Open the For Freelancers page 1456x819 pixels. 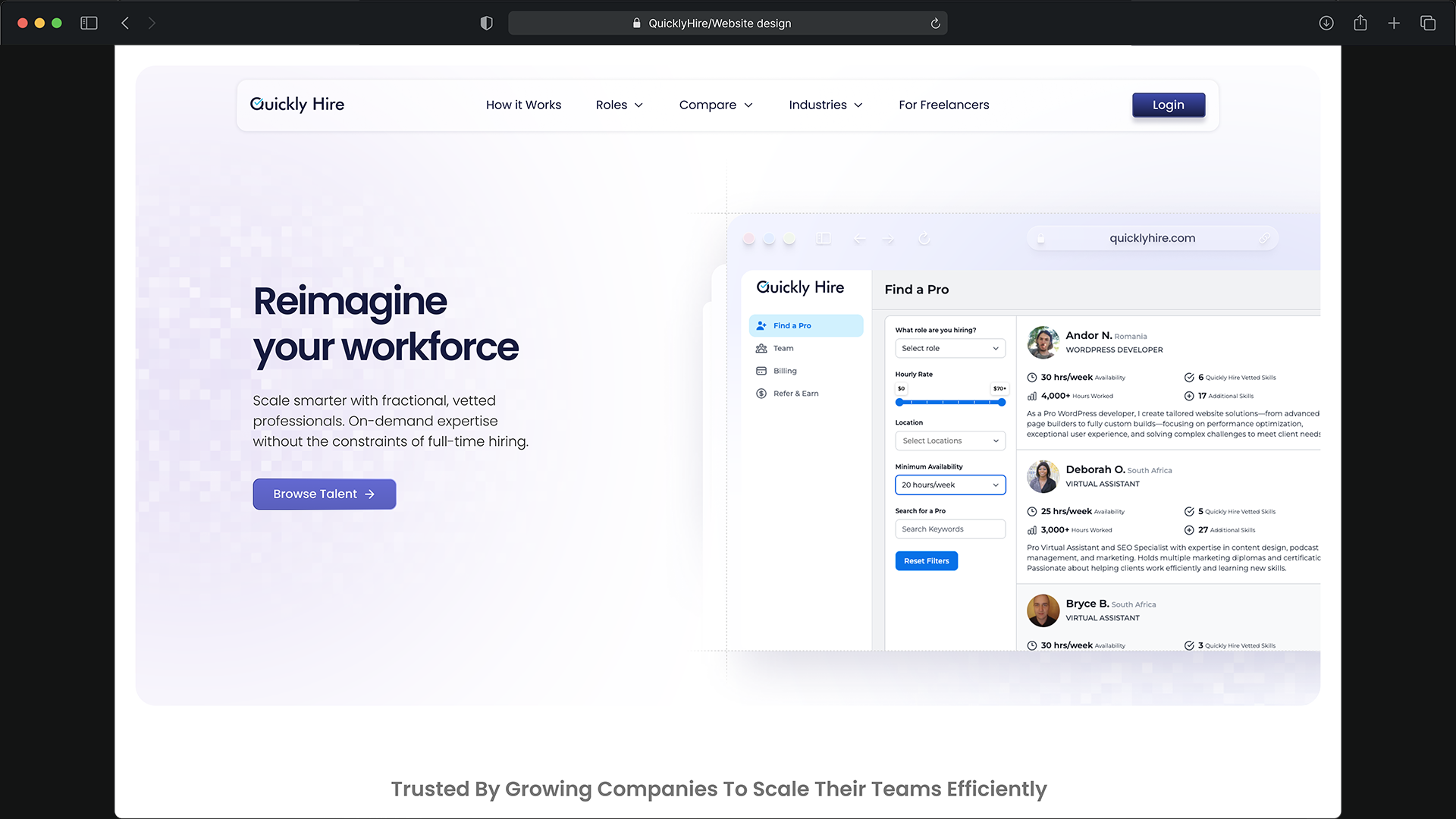943,105
